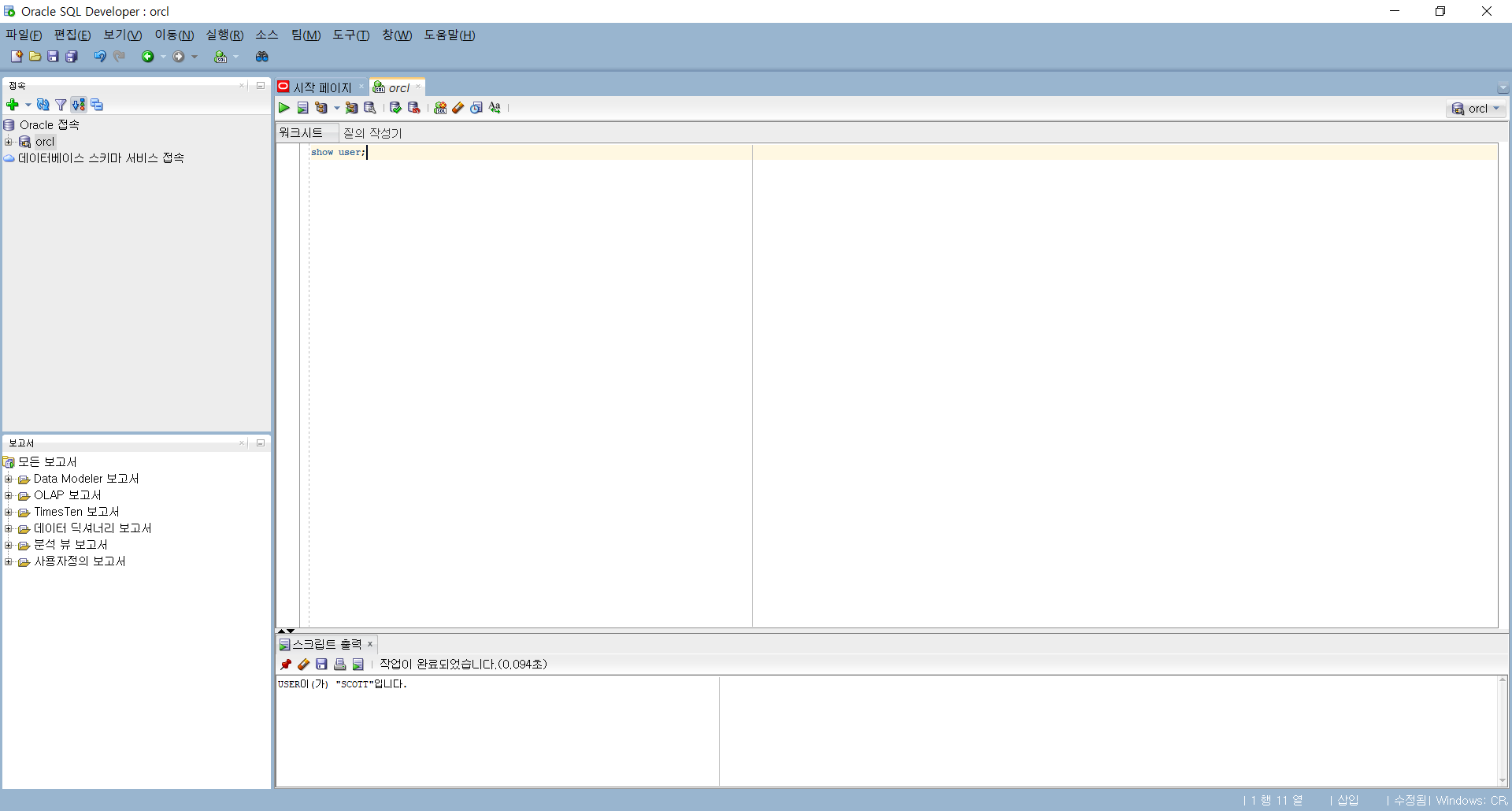Rollback changes with the red arrow database icon
The height and width of the screenshot is (811, 1512).
413,108
